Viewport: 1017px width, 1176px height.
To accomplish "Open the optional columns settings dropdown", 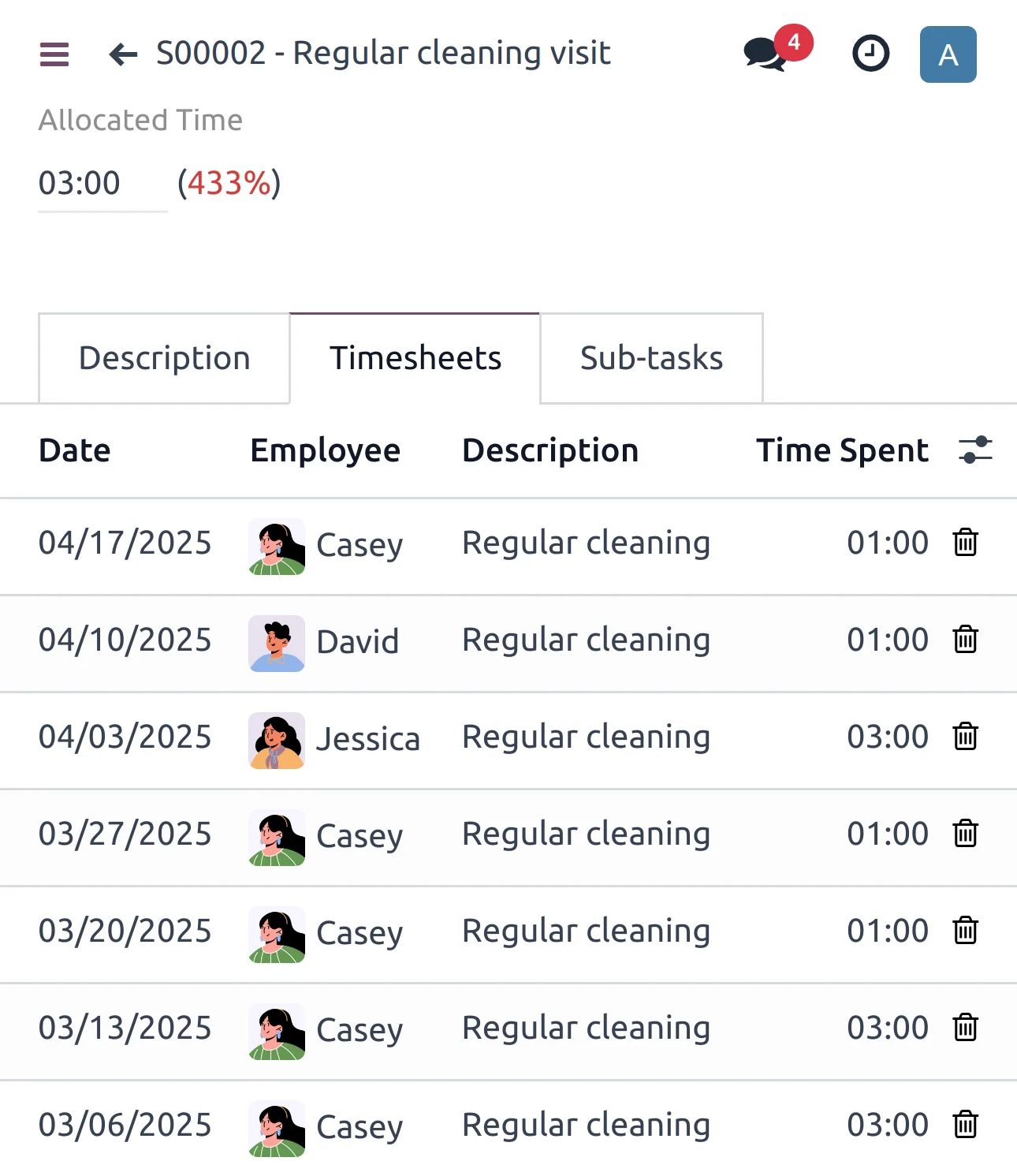I will point(975,450).
